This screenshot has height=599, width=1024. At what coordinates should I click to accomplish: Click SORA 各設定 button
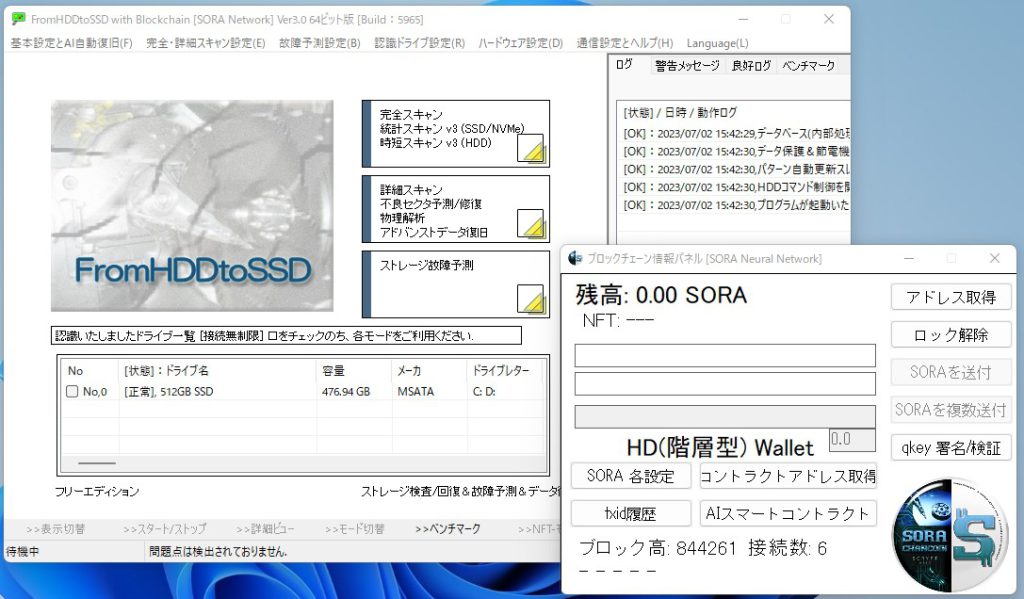[631, 476]
